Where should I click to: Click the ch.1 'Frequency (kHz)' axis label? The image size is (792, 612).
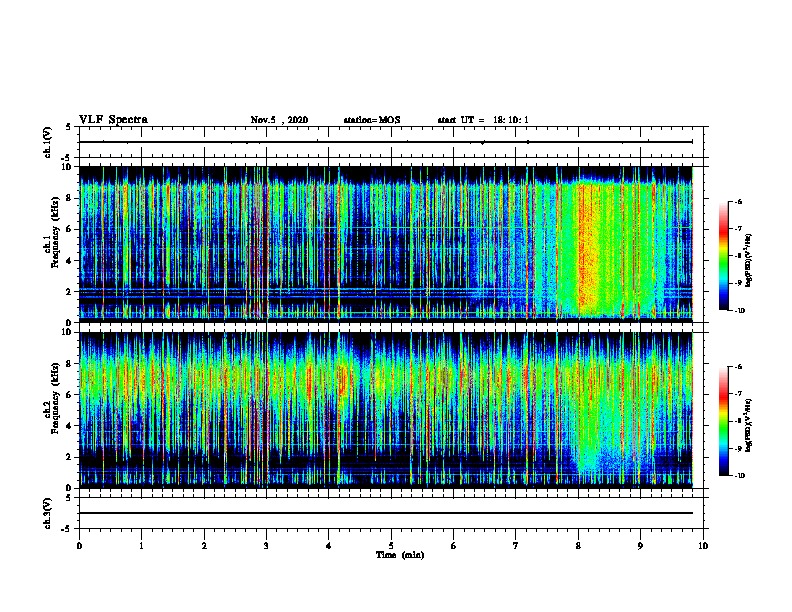pyautogui.click(x=55, y=233)
